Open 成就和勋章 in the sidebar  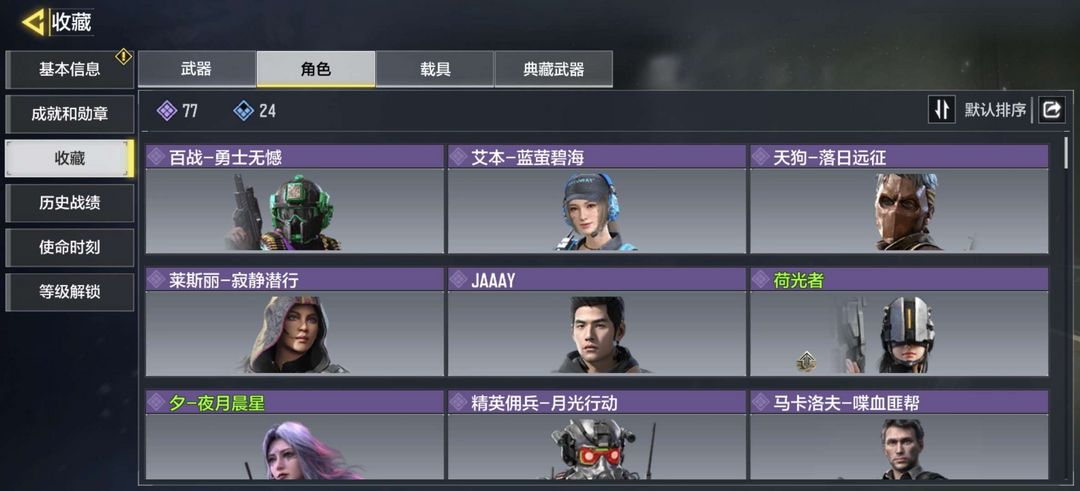pyautogui.click(x=70, y=114)
